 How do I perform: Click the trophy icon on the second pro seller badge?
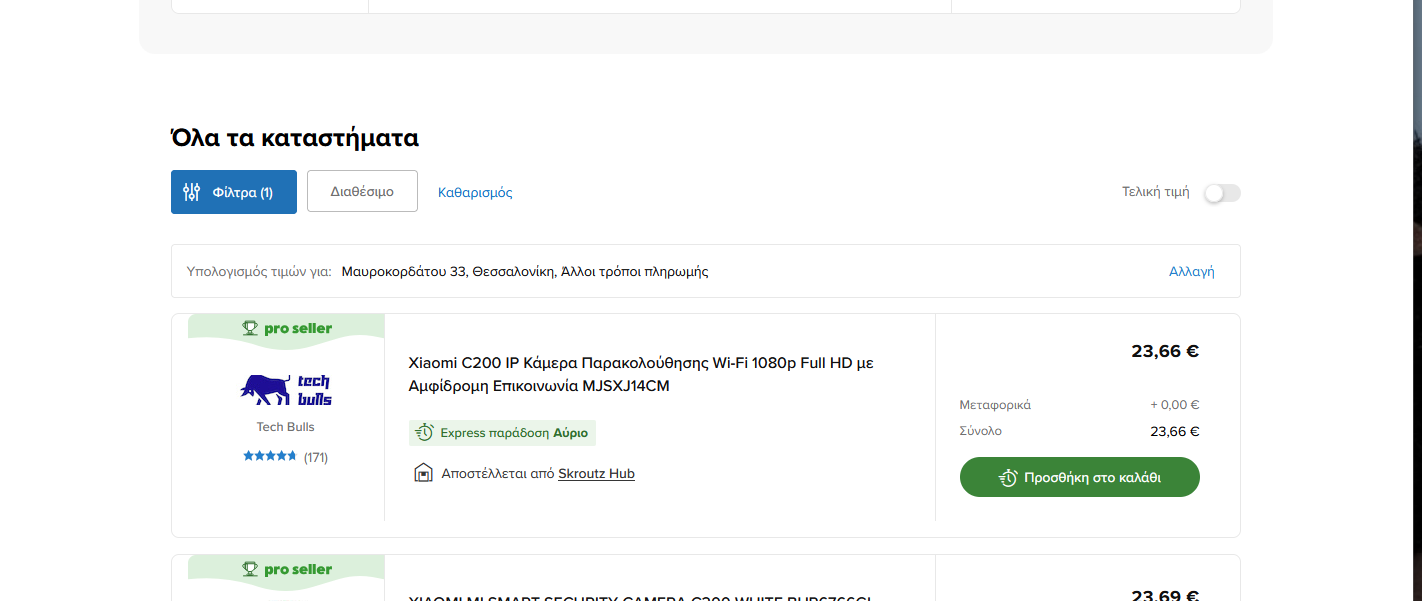250,569
